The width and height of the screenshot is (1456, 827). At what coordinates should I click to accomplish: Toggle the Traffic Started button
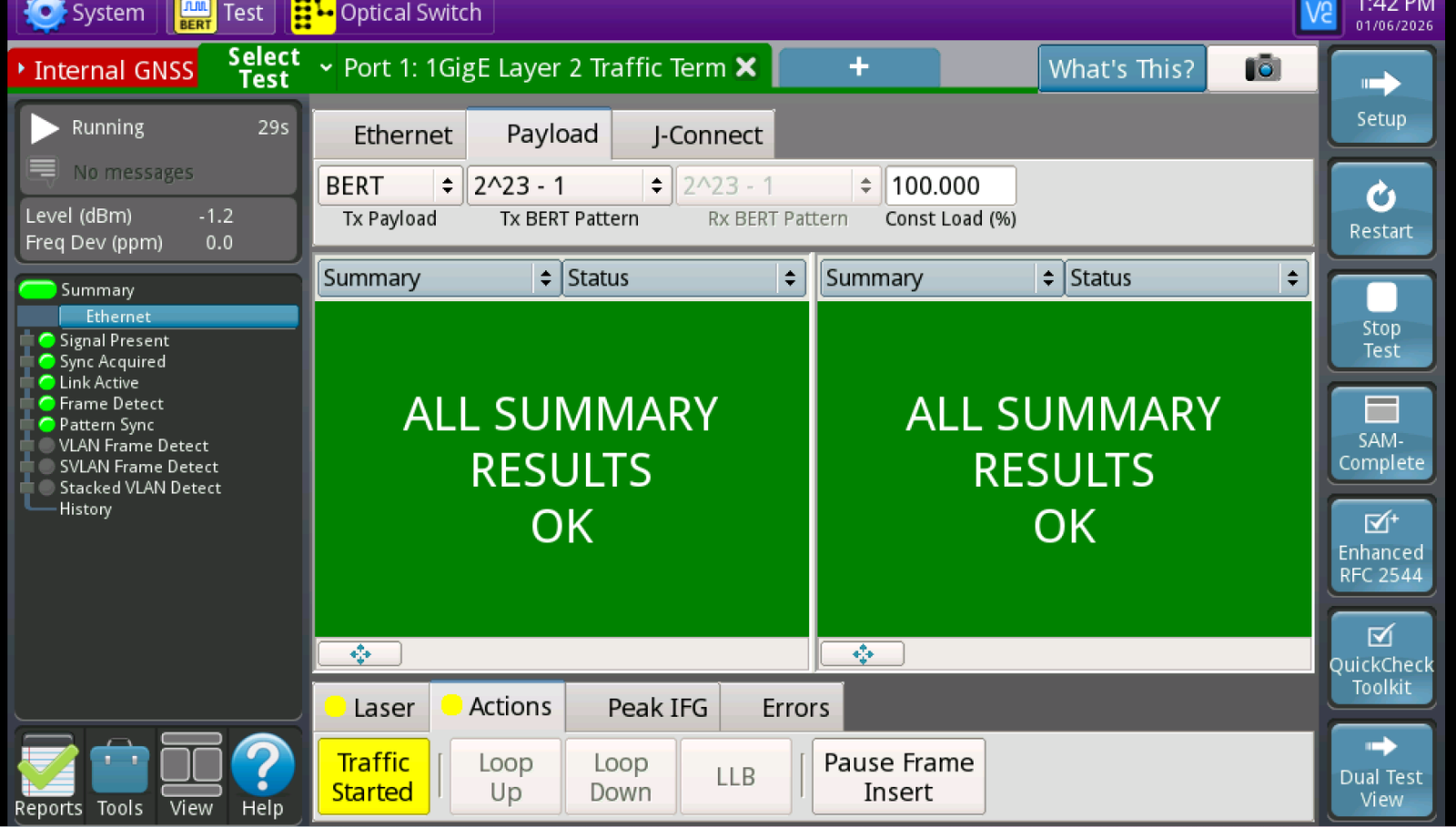click(x=373, y=776)
